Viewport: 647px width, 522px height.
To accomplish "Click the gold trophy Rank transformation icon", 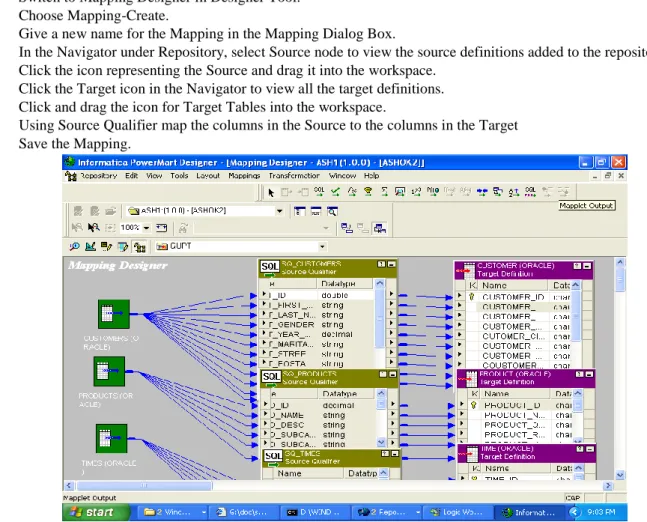I will (368, 191).
